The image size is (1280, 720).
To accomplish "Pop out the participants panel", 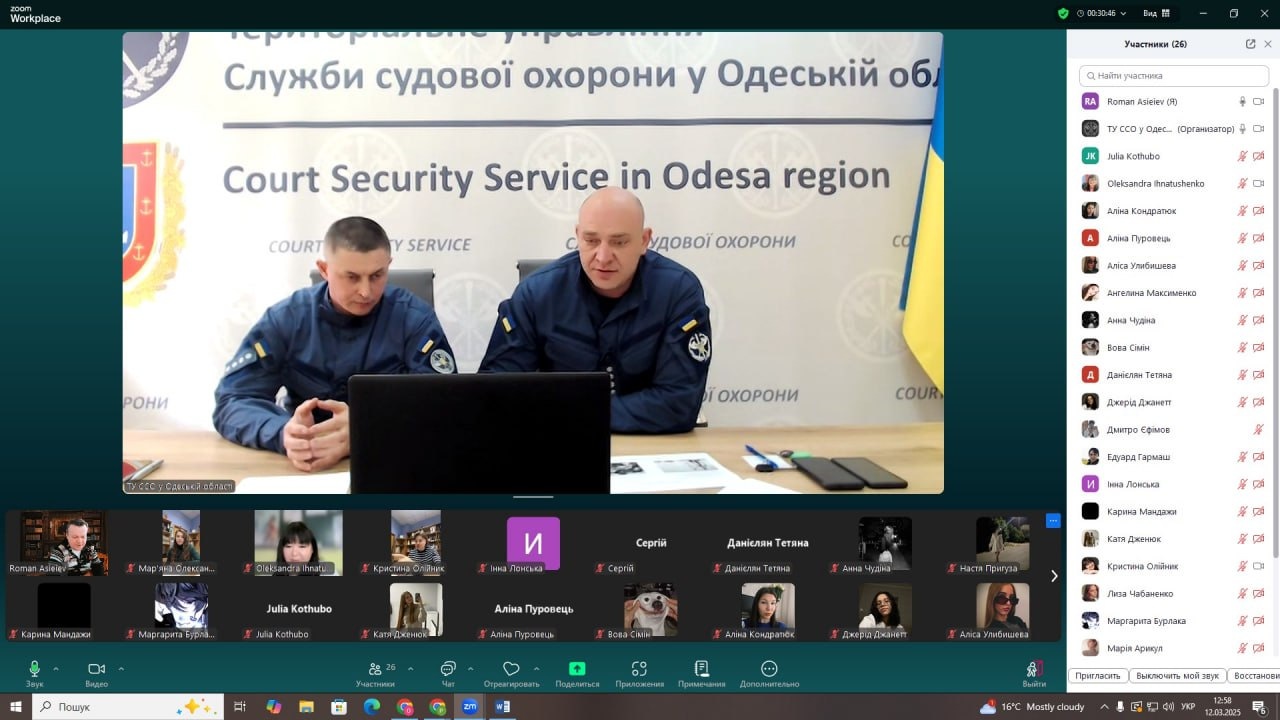I will click(1250, 44).
